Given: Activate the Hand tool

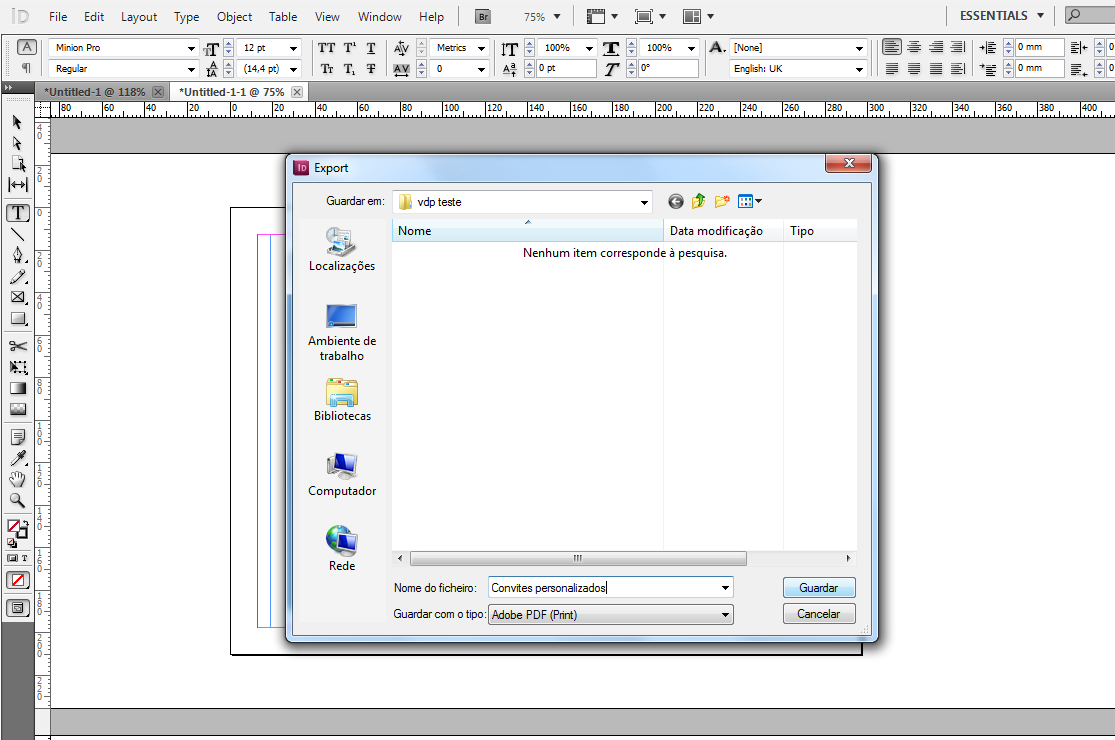Looking at the screenshot, I should pos(17,479).
